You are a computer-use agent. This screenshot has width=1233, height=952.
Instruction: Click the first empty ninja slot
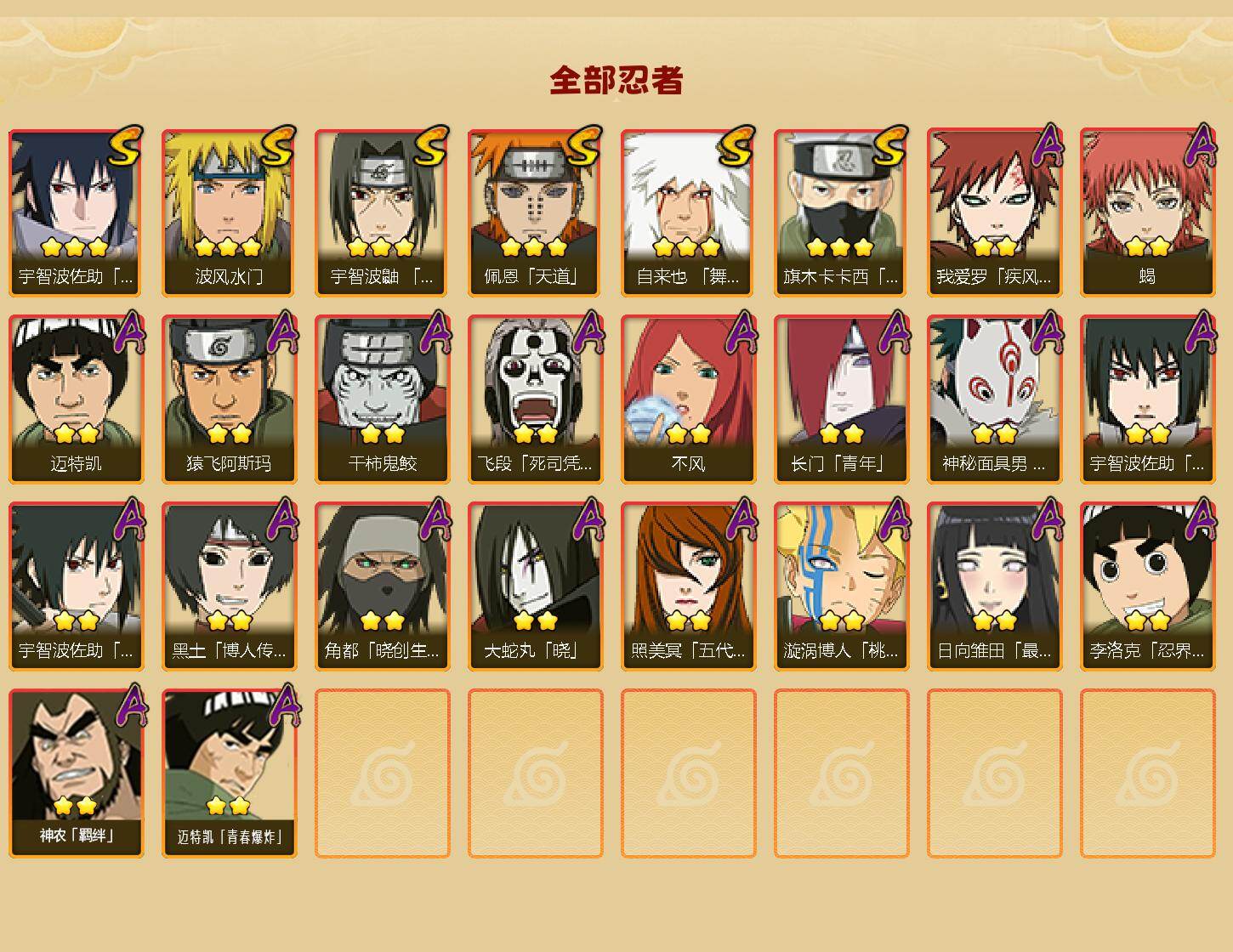tap(383, 773)
